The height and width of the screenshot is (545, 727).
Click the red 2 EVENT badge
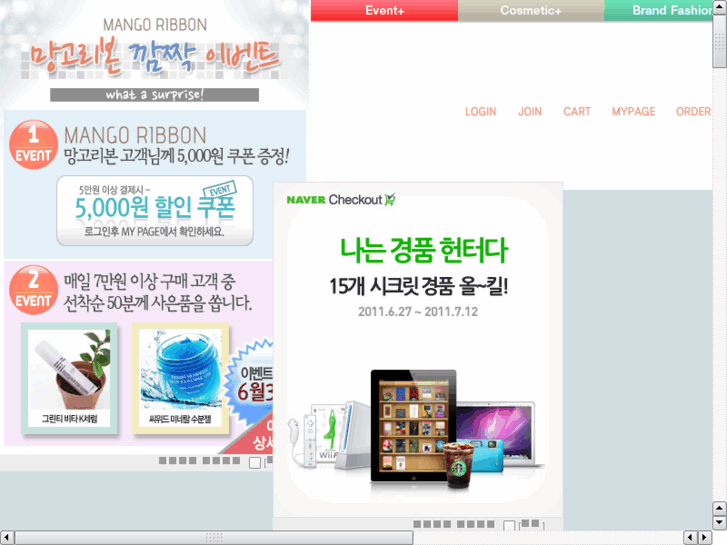(33, 290)
